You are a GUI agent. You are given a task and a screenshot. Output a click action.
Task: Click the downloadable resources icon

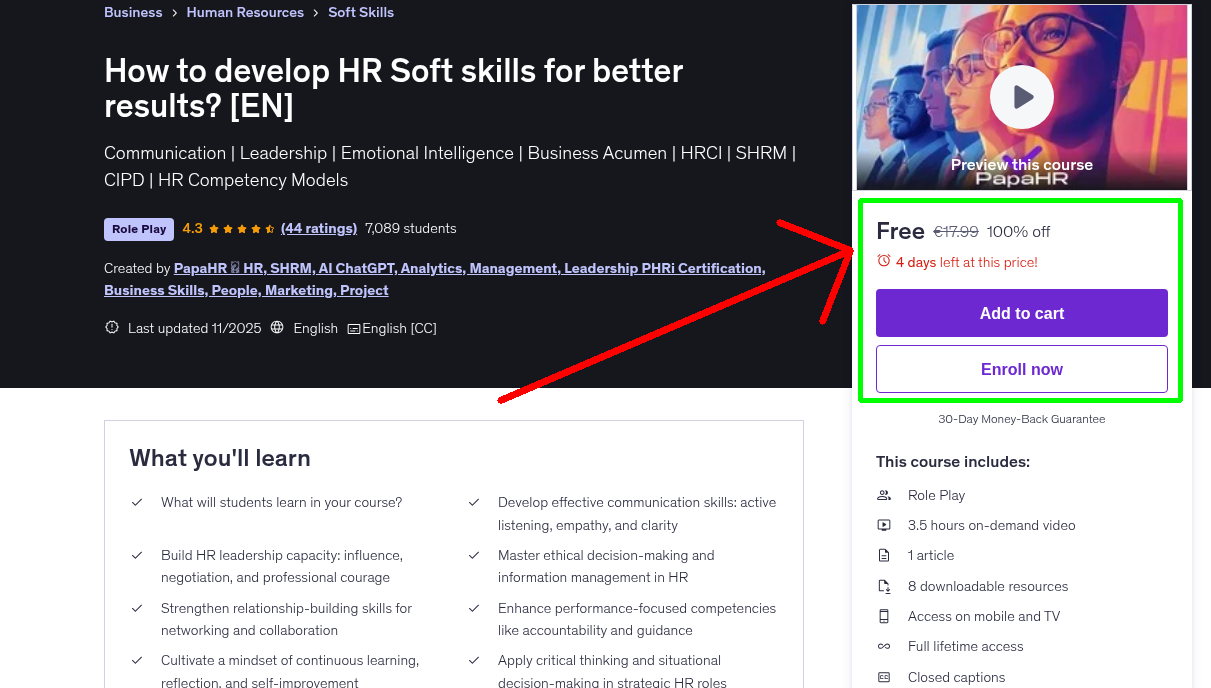884,586
